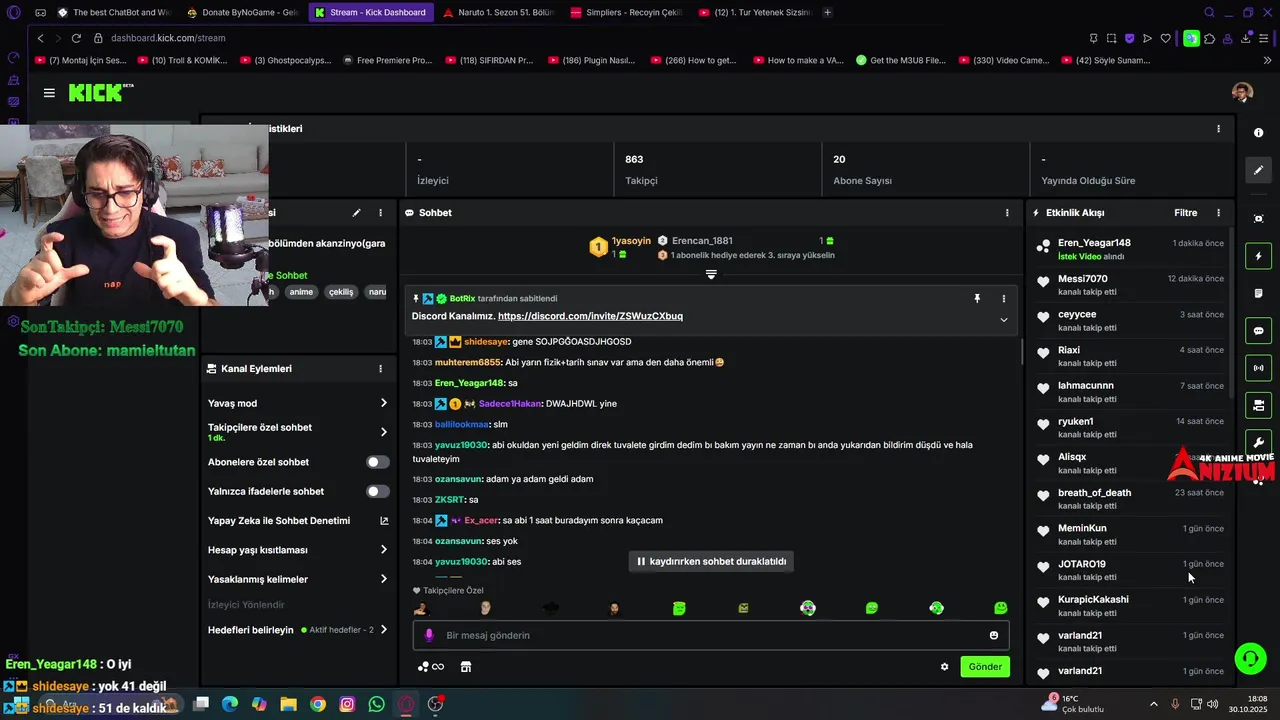Open options menu on pinned message
This screenshot has width=1280, height=720.
click(1003, 298)
